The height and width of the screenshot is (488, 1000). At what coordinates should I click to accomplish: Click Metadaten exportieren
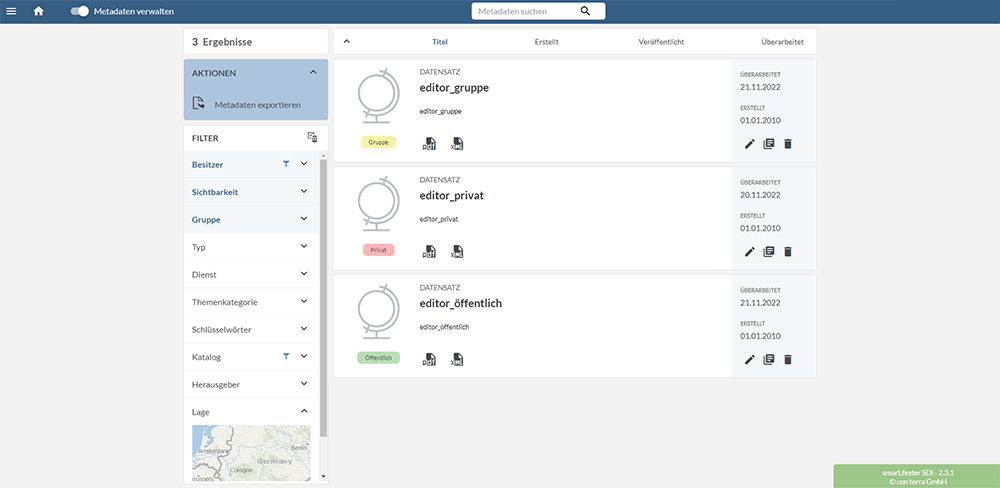pyautogui.click(x=256, y=104)
